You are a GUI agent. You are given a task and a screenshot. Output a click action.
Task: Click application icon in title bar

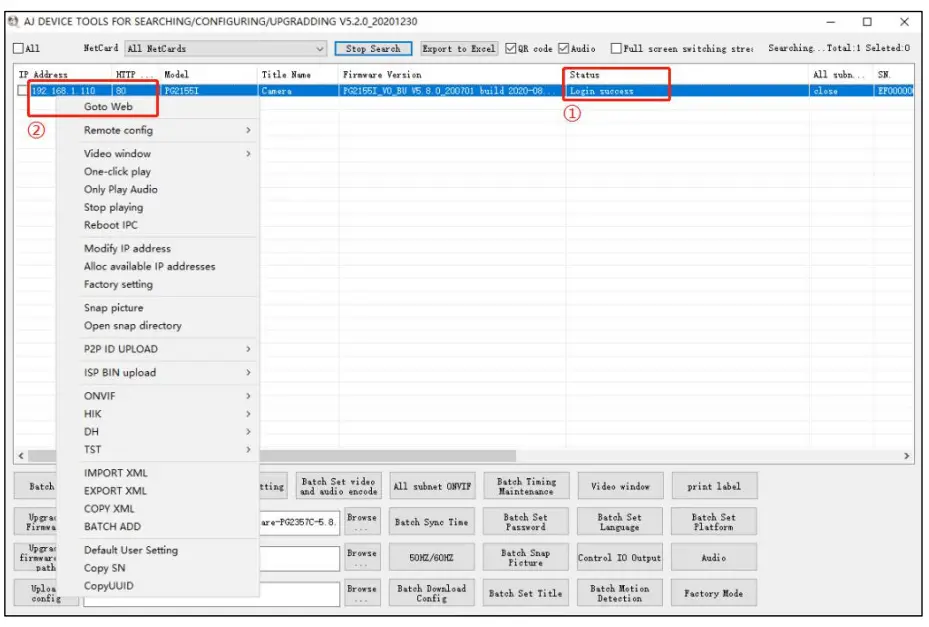coord(14,21)
